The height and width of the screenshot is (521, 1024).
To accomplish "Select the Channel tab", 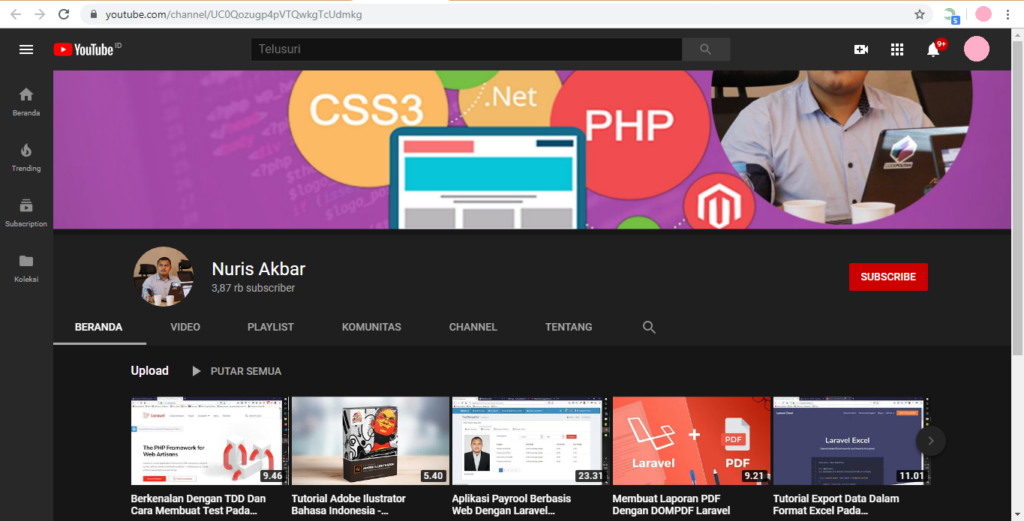I will coord(473,327).
